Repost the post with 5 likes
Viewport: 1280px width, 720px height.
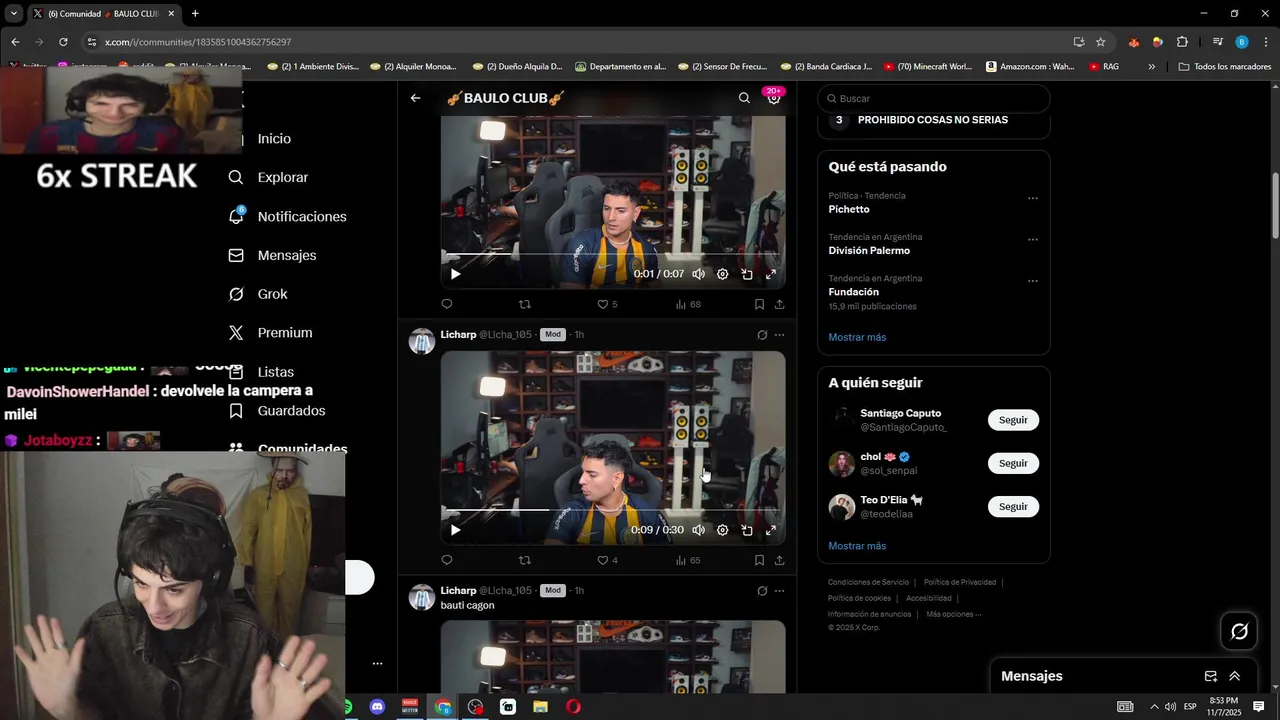[x=525, y=304]
